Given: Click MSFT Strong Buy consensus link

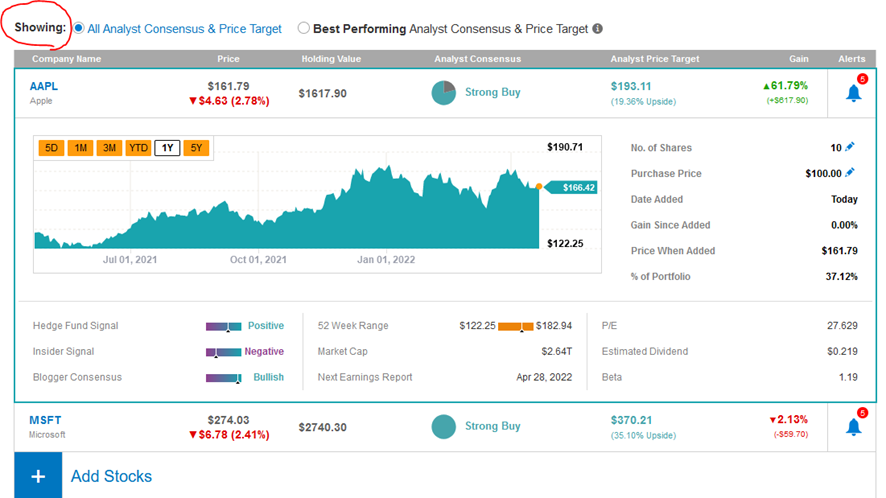Looking at the screenshot, I should coord(493,426).
